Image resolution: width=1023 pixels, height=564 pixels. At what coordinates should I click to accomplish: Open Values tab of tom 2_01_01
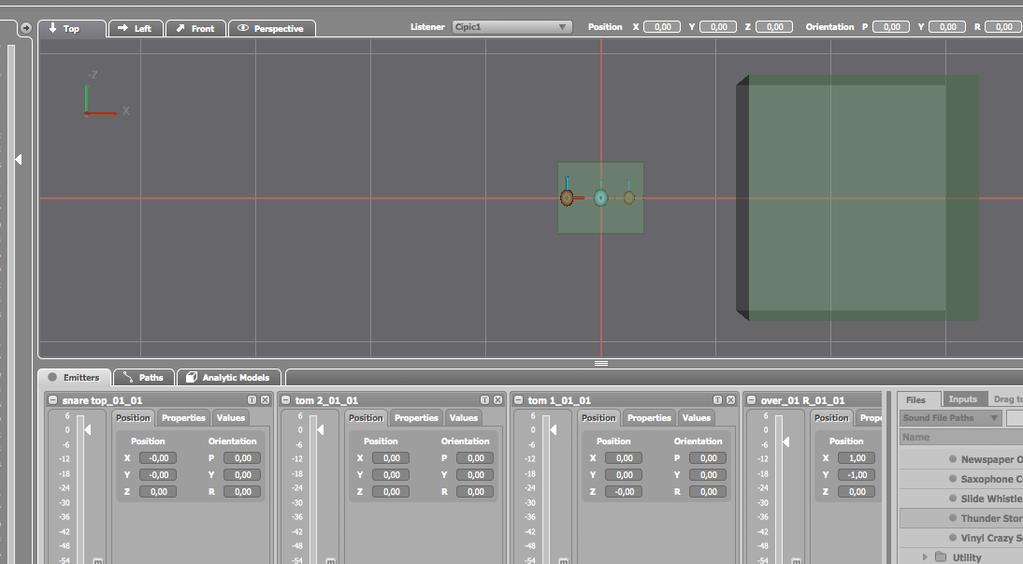coord(464,418)
